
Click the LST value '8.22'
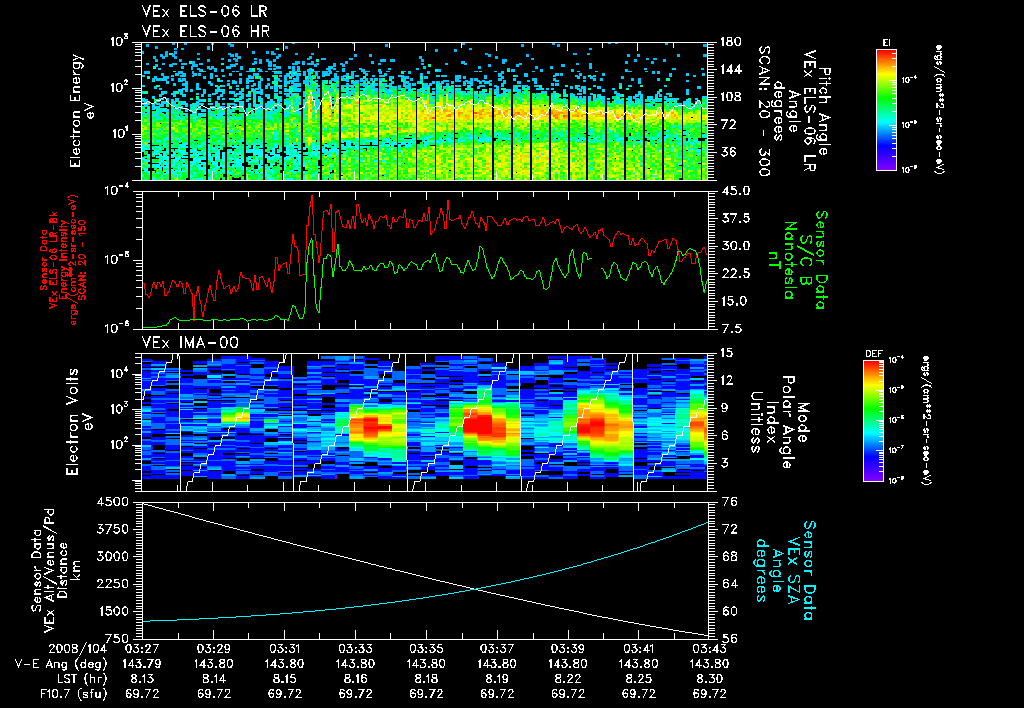(568, 679)
